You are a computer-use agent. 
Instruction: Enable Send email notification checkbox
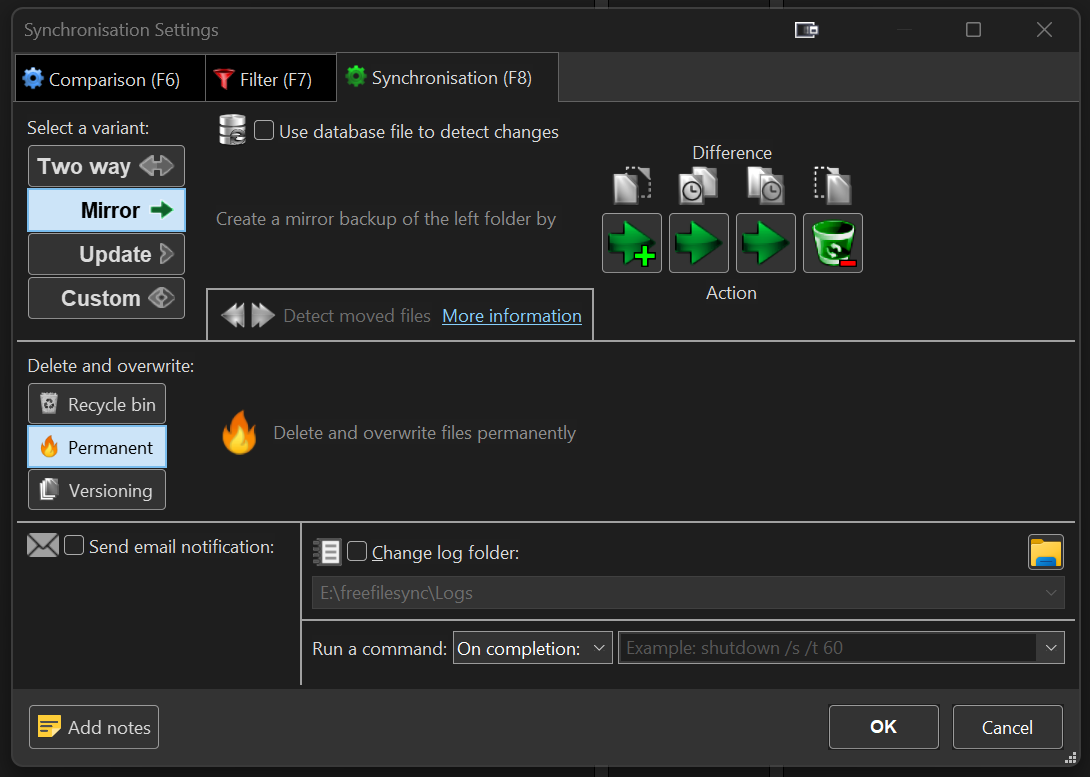[x=74, y=546]
